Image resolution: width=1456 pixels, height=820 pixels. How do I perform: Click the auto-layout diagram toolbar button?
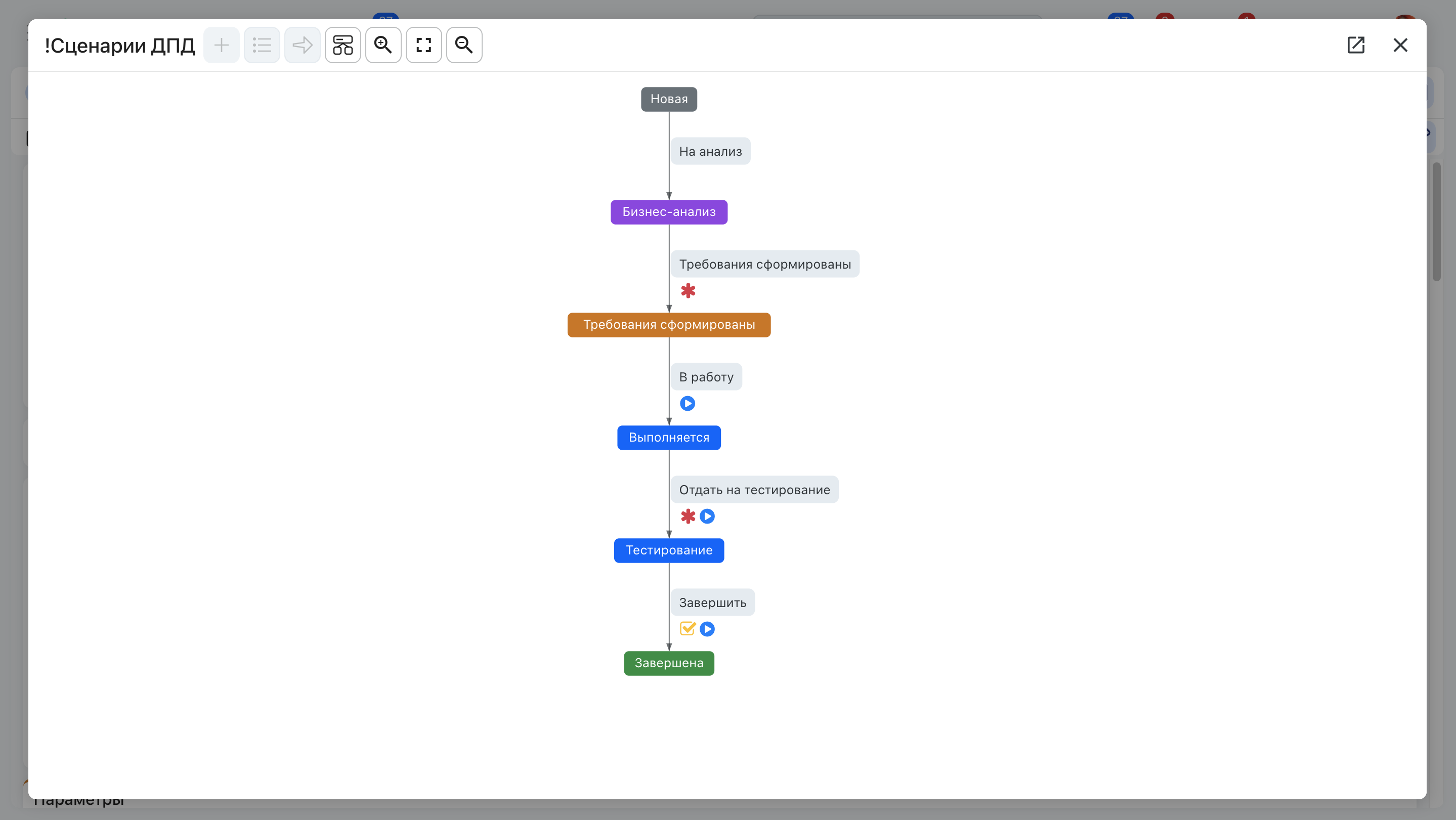click(x=343, y=45)
